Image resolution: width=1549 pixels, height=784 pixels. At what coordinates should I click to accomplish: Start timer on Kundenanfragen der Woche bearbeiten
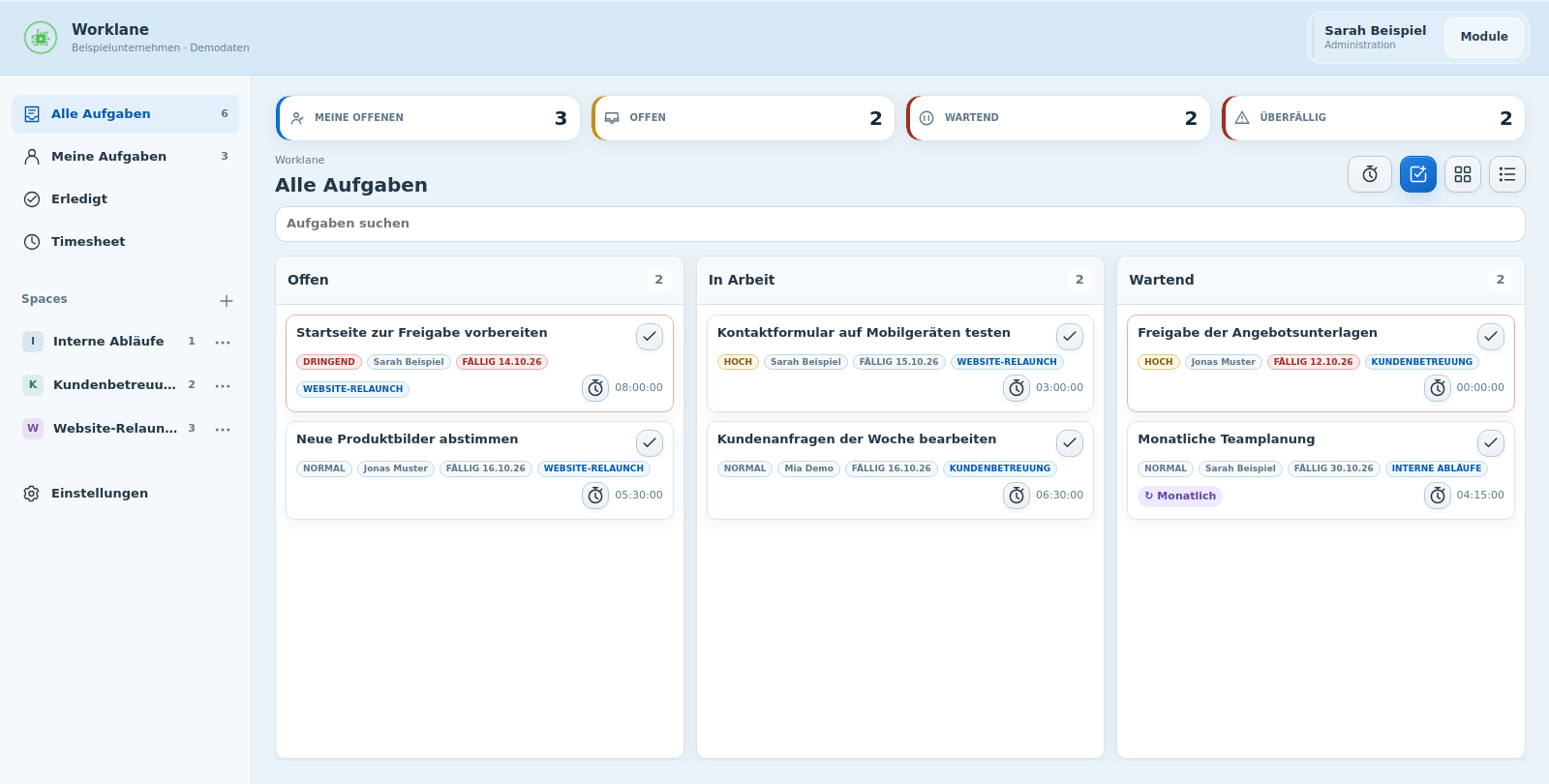pos(1017,496)
